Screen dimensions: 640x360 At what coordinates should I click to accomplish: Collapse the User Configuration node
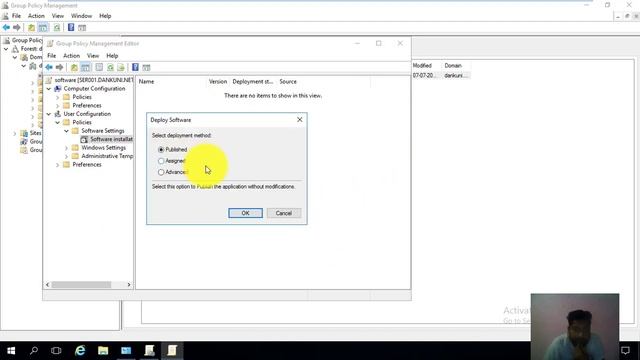pyautogui.click(x=49, y=114)
